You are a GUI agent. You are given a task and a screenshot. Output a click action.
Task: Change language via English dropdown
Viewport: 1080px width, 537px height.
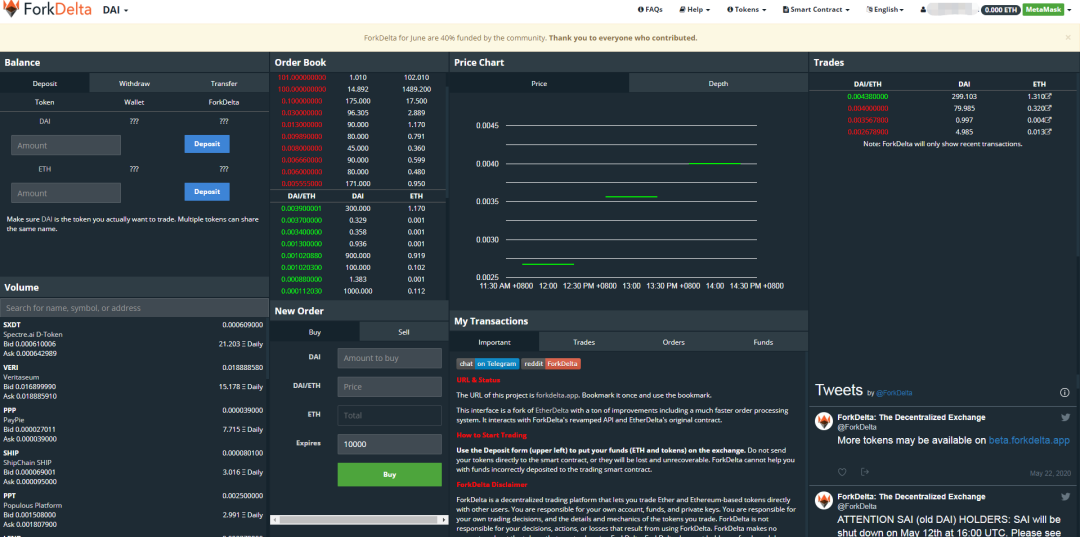pos(888,10)
